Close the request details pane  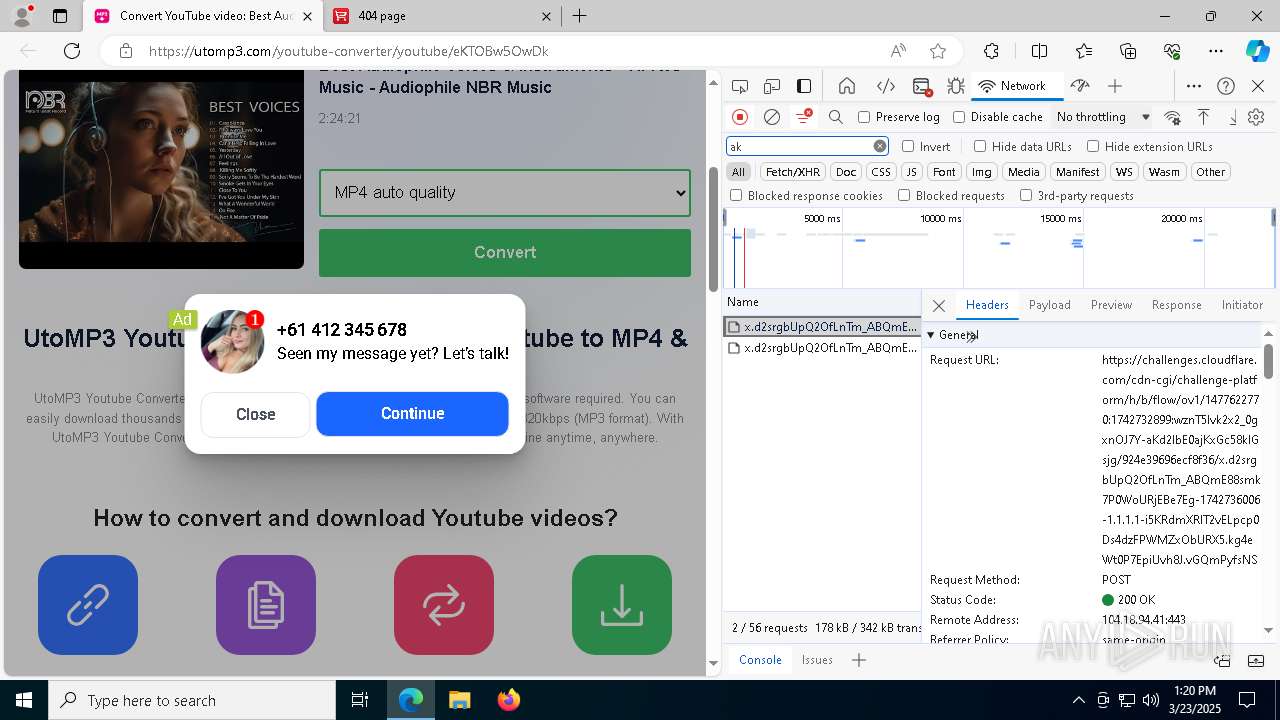[938, 305]
